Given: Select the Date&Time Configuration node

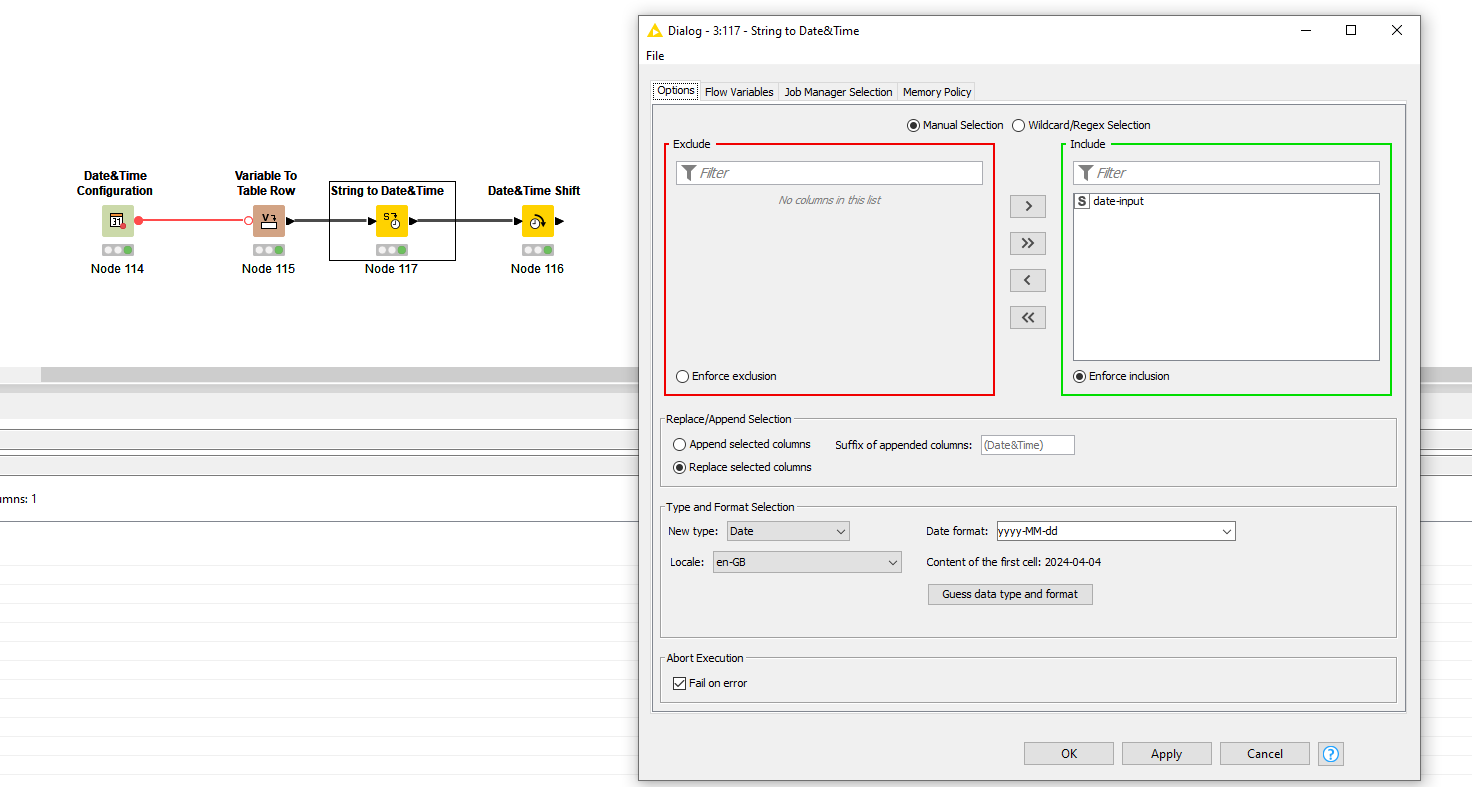Looking at the screenshot, I should click(x=117, y=220).
